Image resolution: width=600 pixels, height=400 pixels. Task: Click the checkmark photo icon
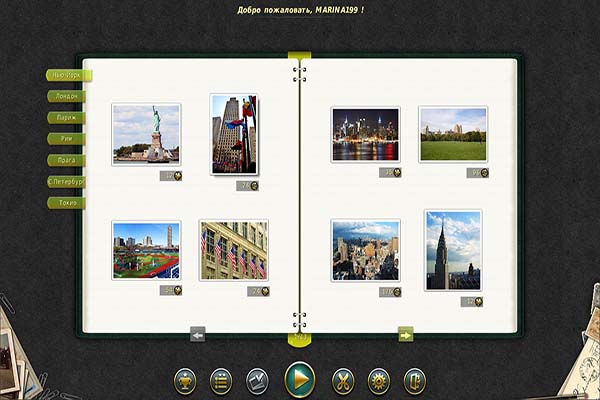(x=257, y=381)
